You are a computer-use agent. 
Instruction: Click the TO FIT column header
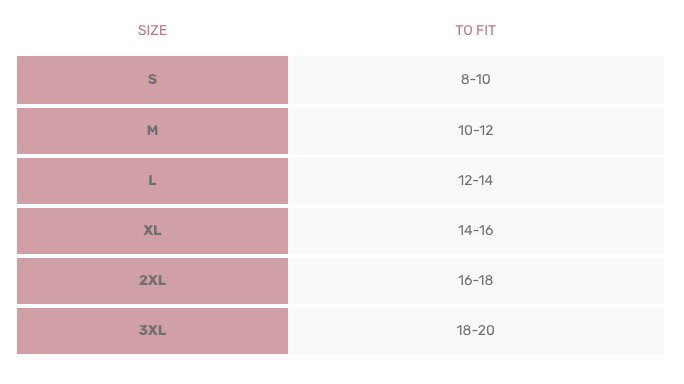[475, 30]
